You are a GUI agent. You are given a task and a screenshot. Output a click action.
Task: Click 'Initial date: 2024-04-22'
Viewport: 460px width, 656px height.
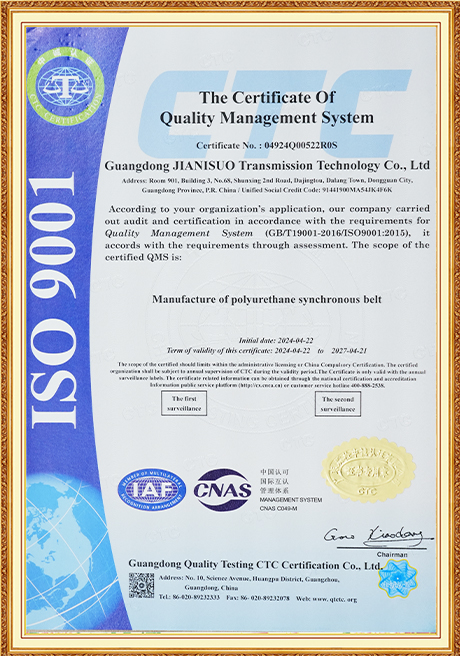[x=276, y=341]
